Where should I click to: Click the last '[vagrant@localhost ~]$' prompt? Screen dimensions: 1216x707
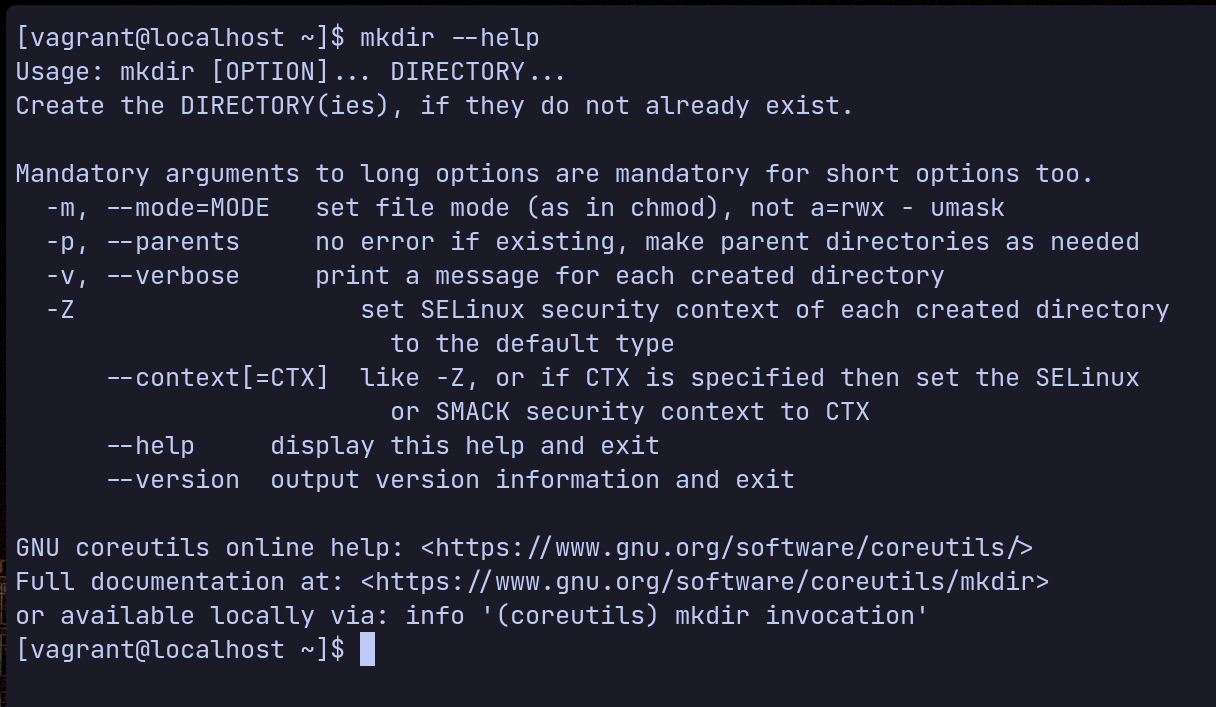click(180, 650)
